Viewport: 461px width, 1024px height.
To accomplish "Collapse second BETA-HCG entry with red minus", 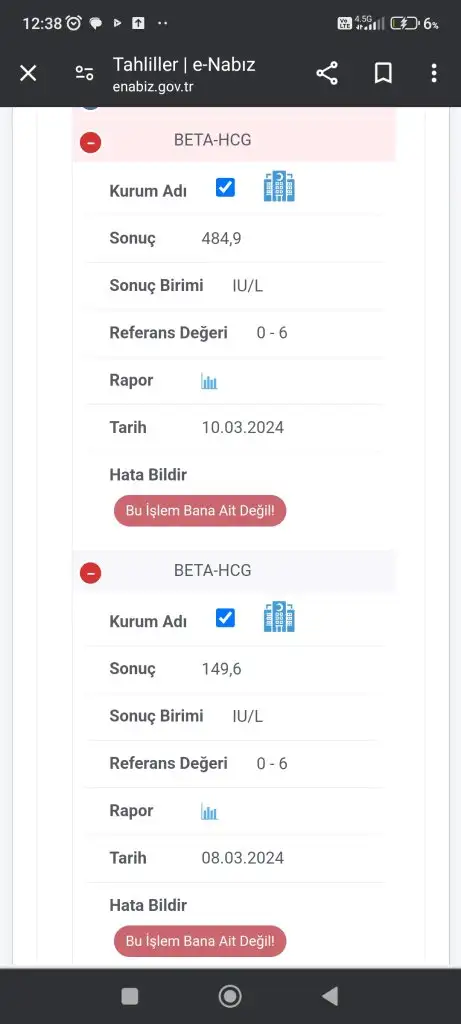I will [91, 573].
